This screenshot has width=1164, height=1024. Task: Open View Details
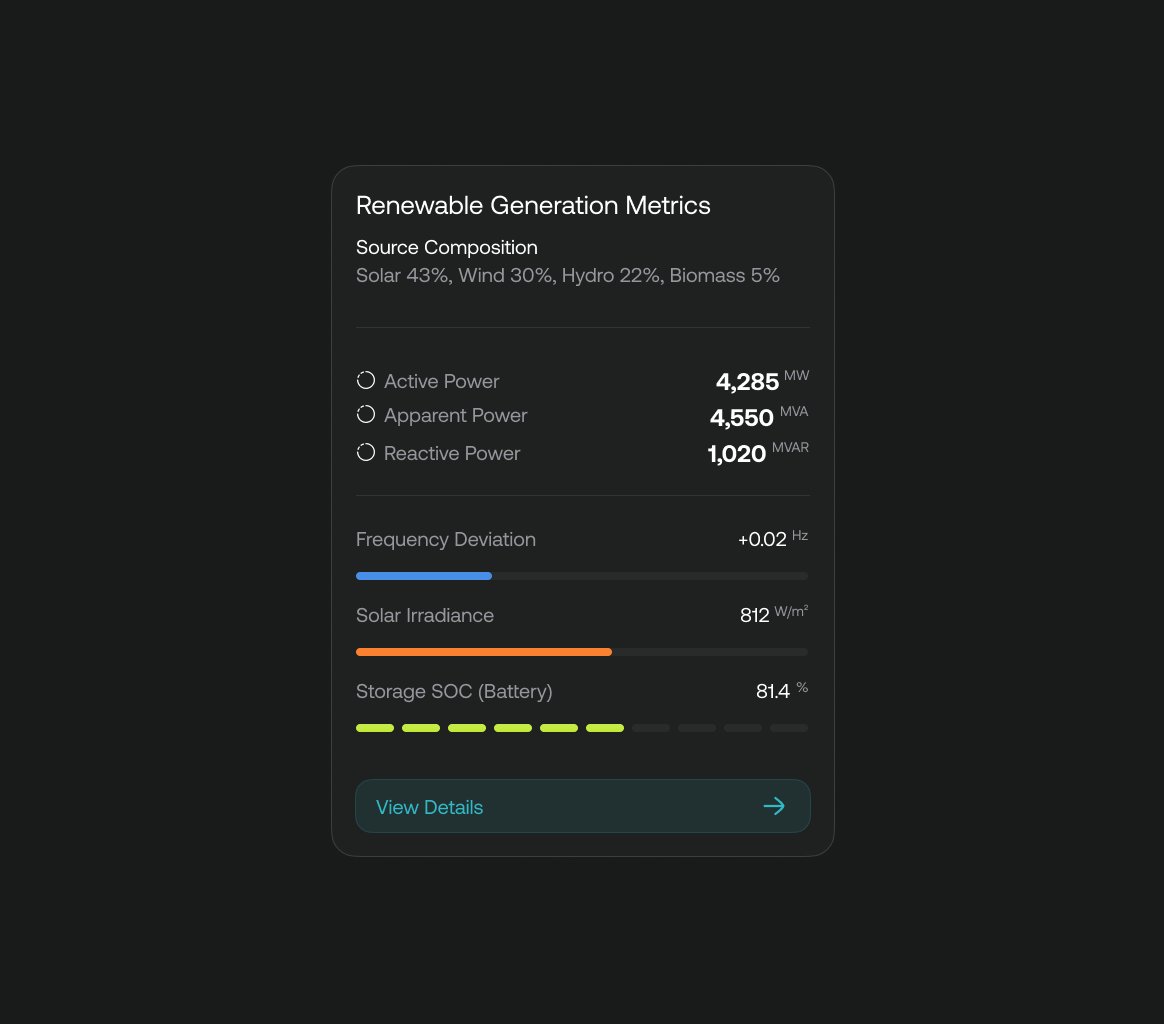[x=583, y=806]
